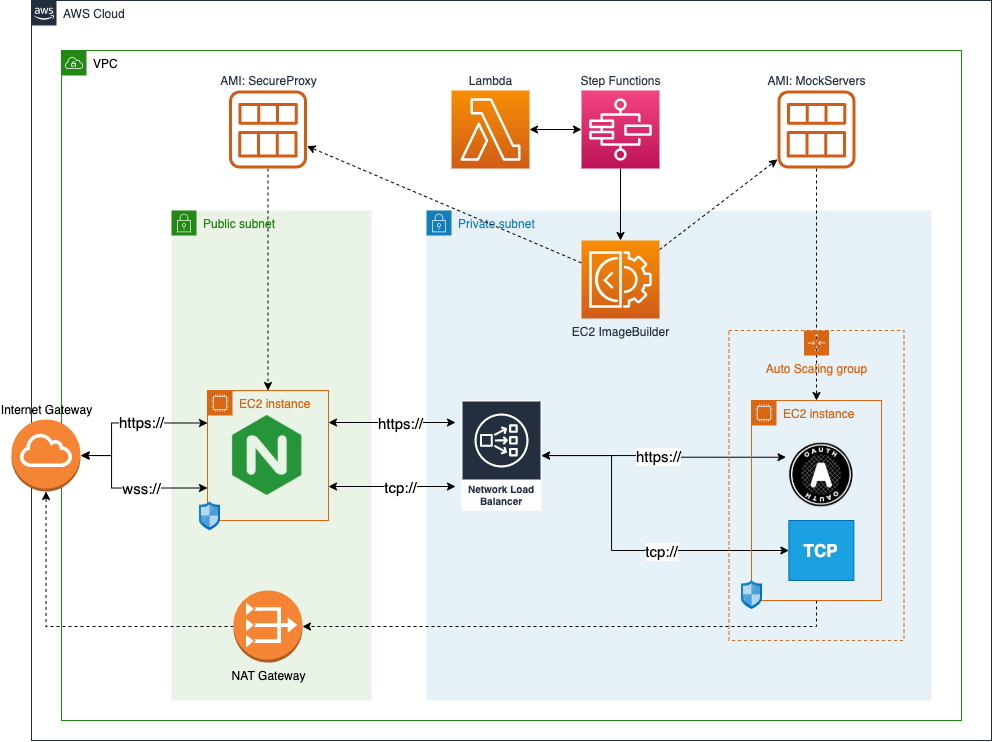This screenshot has height=742, width=992.
Task: Click the tcp:// label pointing to the TCP icon
Action: click(661, 552)
